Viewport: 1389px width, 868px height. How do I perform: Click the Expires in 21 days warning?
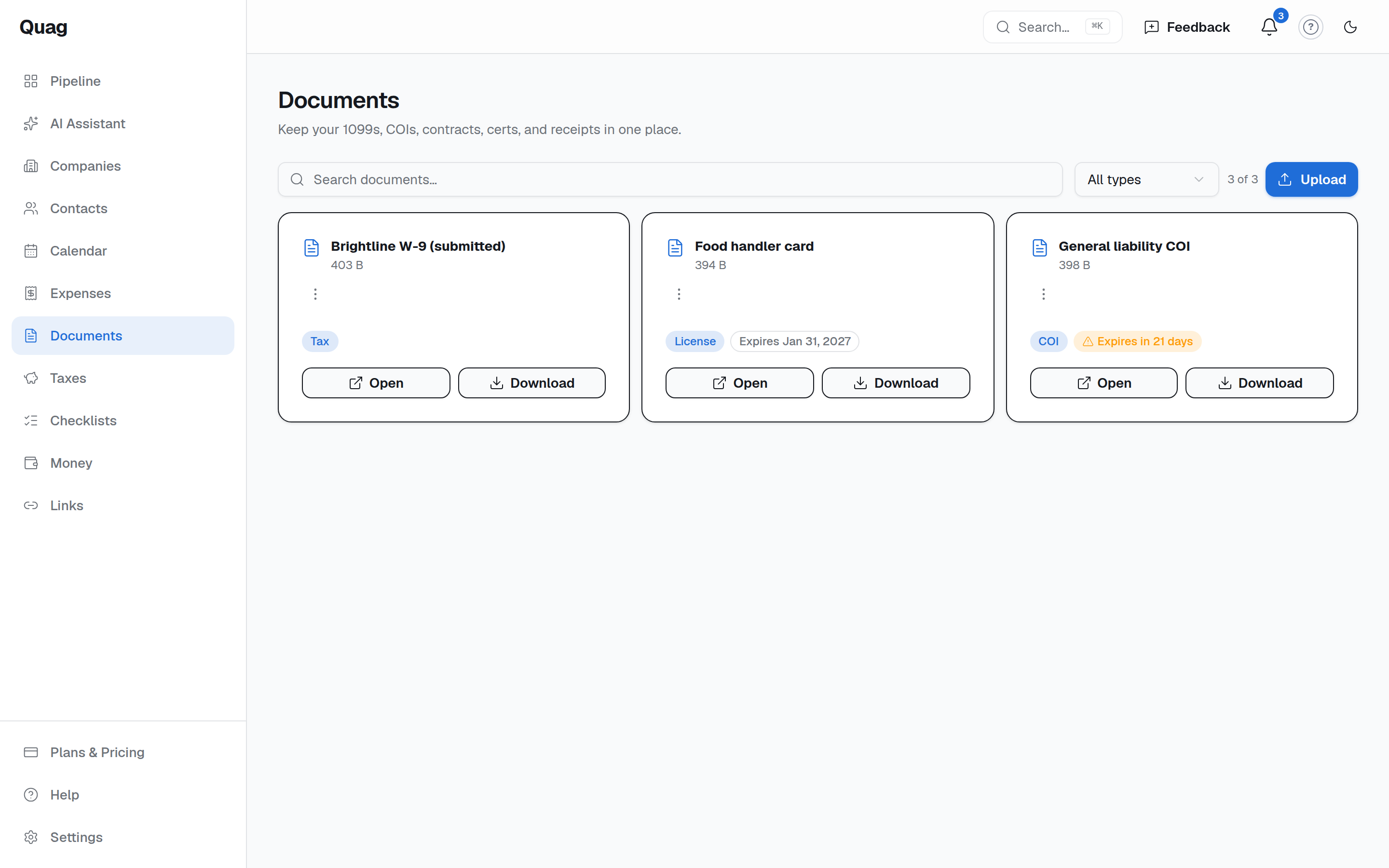pos(1138,341)
